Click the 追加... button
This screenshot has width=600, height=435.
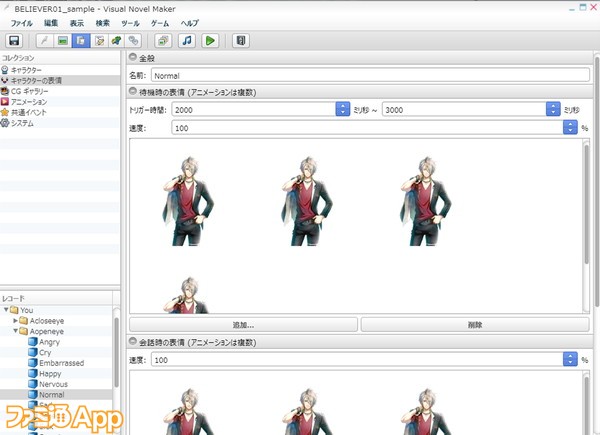(x=243, y=325)
